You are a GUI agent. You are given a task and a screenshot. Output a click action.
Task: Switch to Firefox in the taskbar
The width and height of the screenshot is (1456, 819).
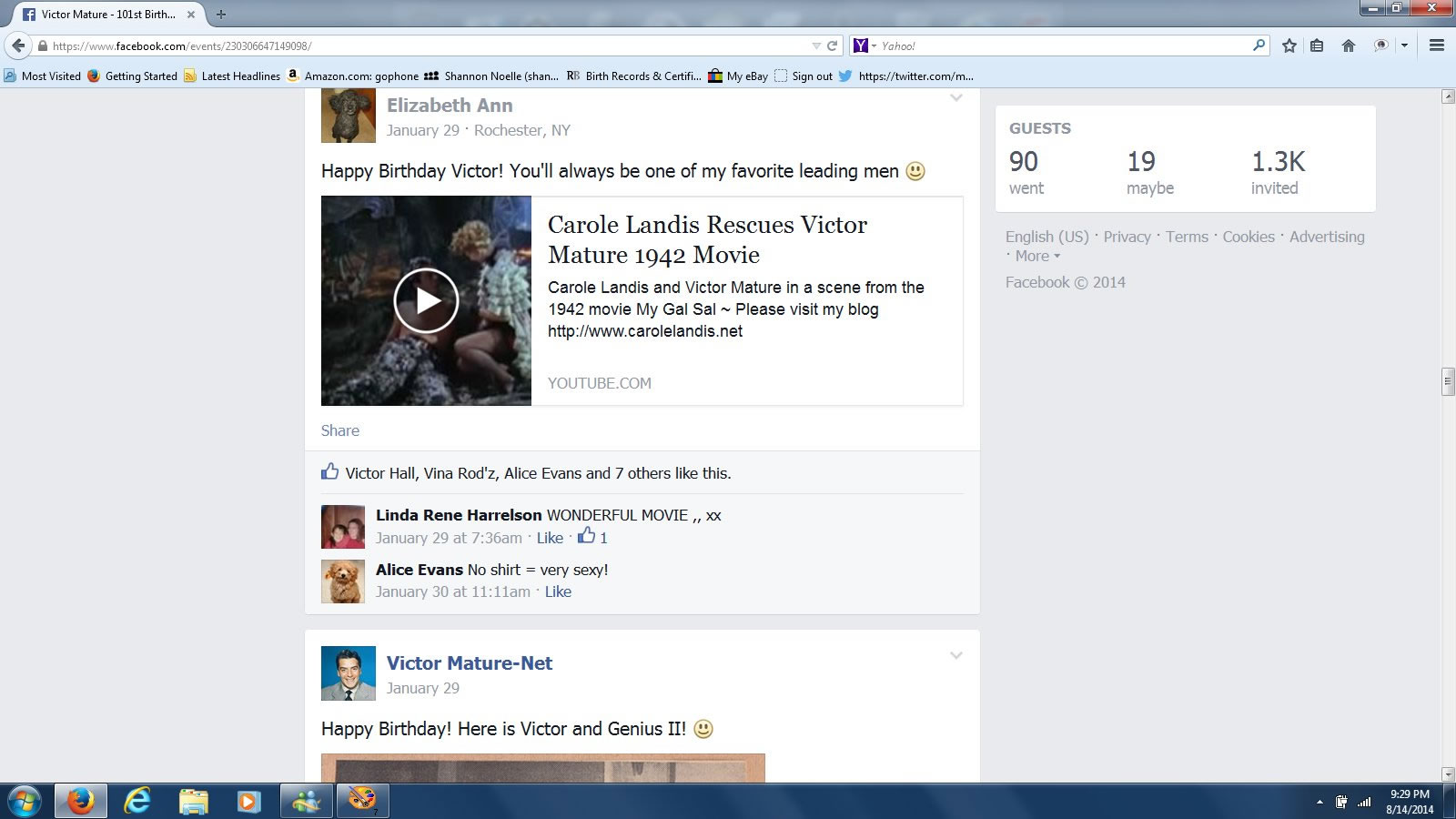point(81,802)
